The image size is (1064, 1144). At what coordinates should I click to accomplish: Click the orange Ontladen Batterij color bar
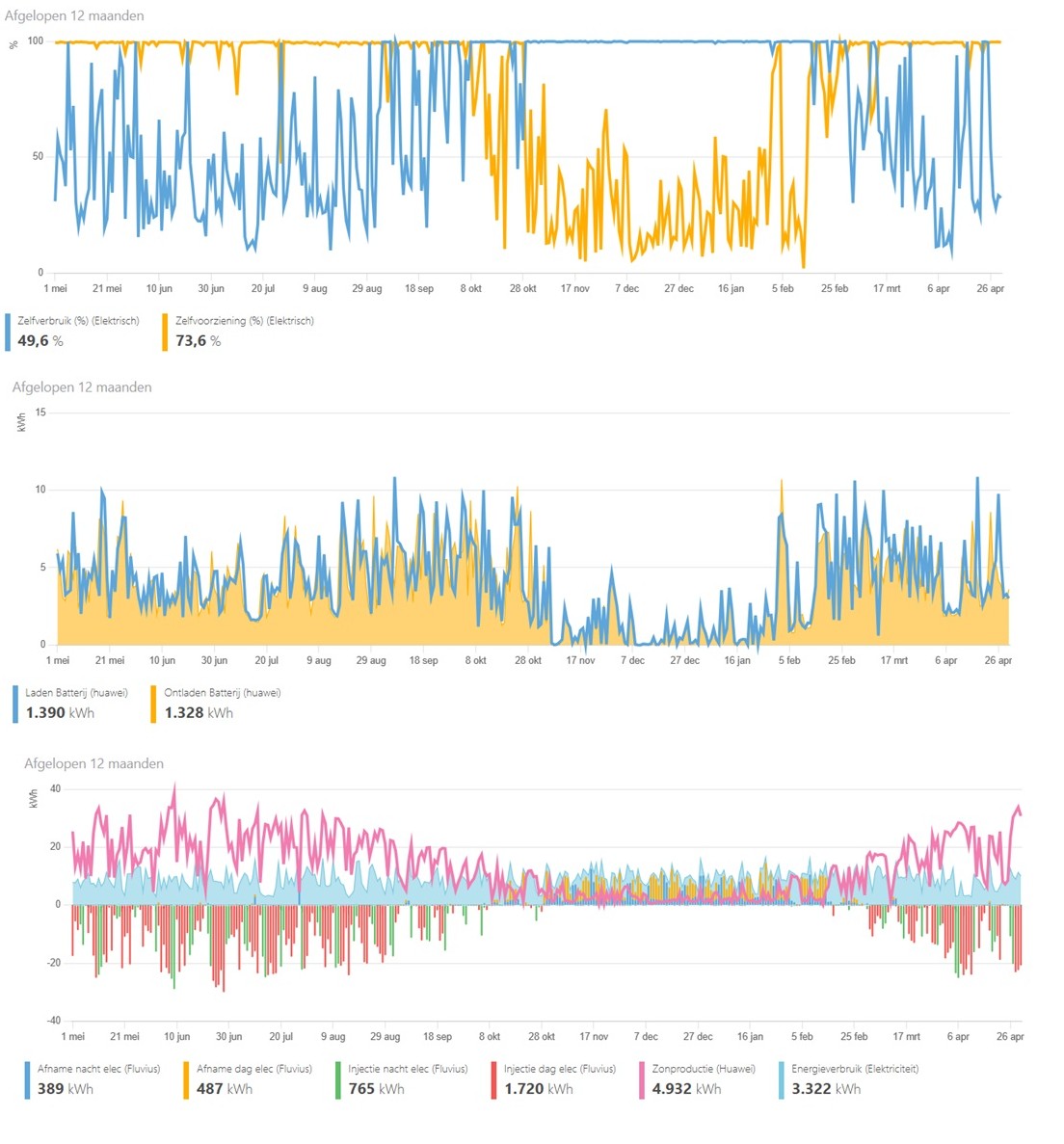point(153,704)
